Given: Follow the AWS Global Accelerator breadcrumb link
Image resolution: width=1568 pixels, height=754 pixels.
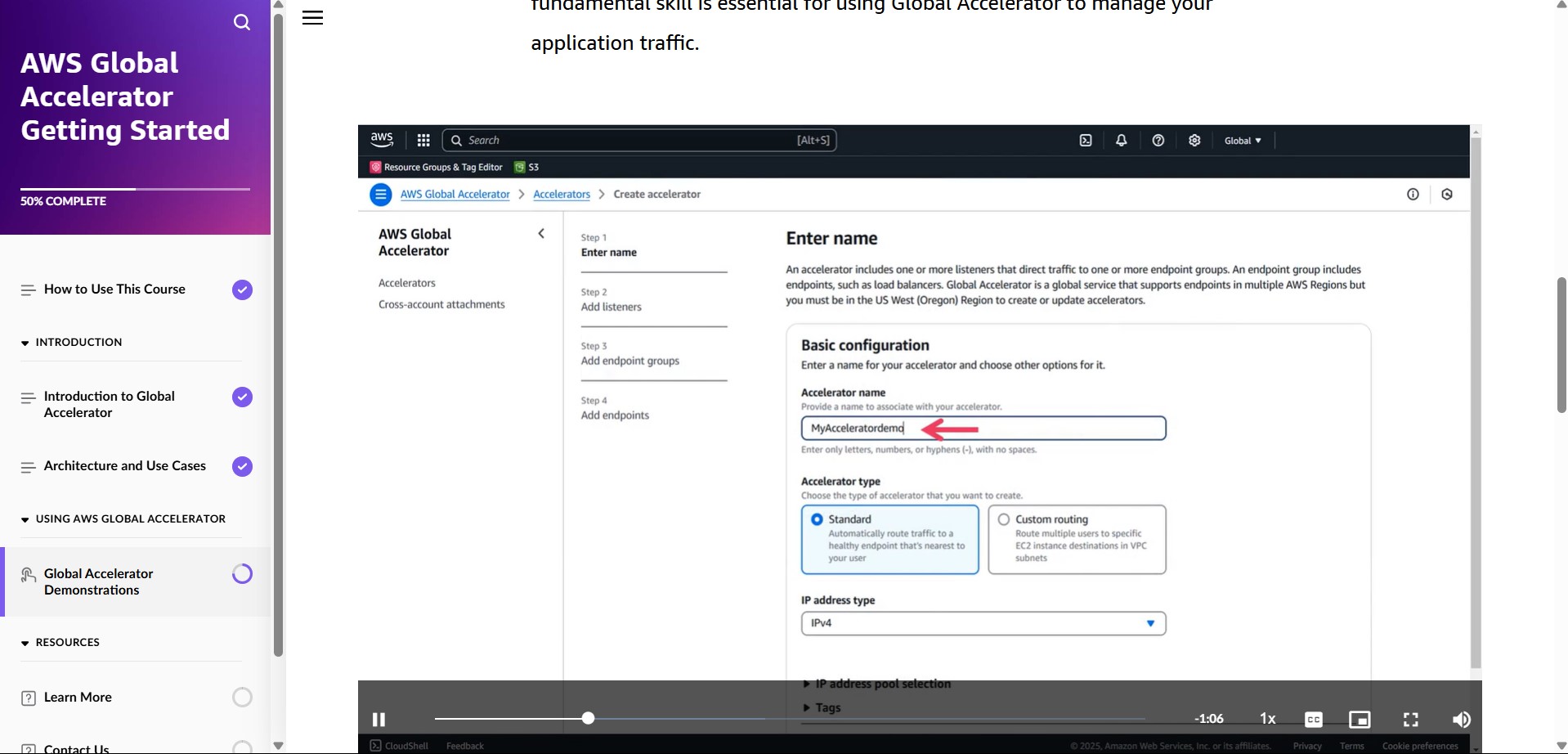Looking at the screenshot, I should pos(455,195).
